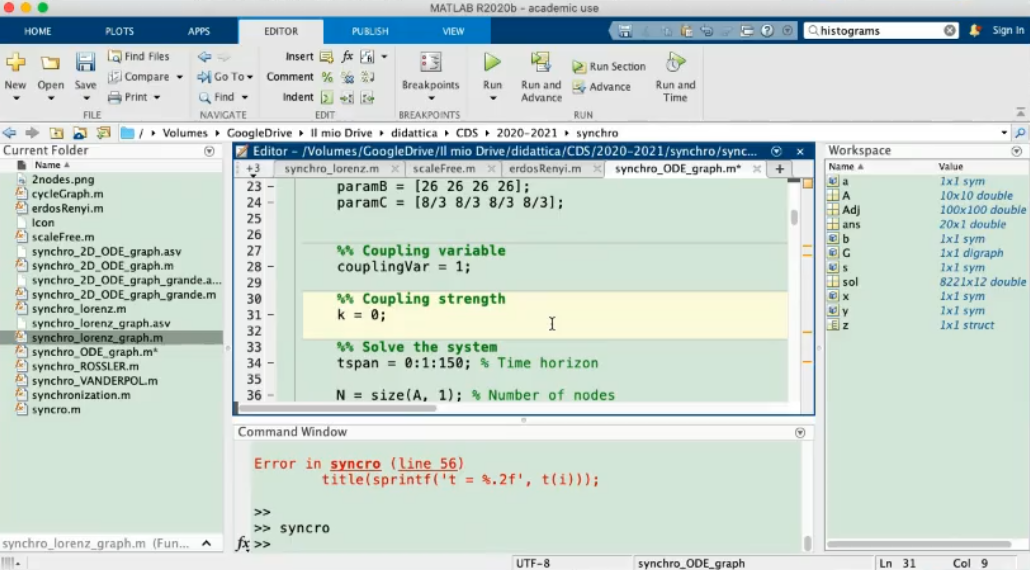Toggle breakpoint at line 28 margin
The image size is (1030, 570).
coord(271,267)
